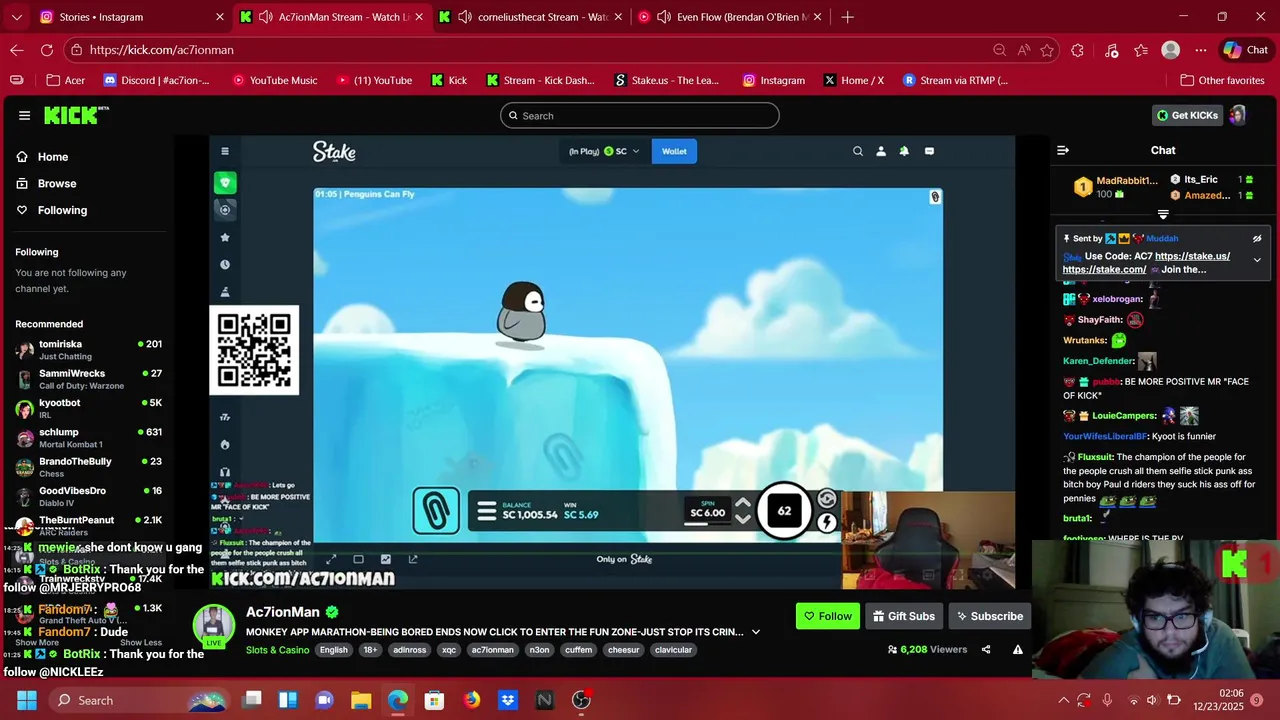Open the Stake chat bubble icon
Viewport: 1280px width, 720px height.
929,151
